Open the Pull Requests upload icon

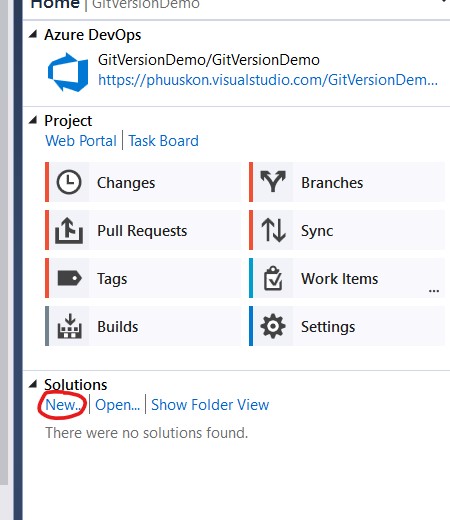coord(69,230)
